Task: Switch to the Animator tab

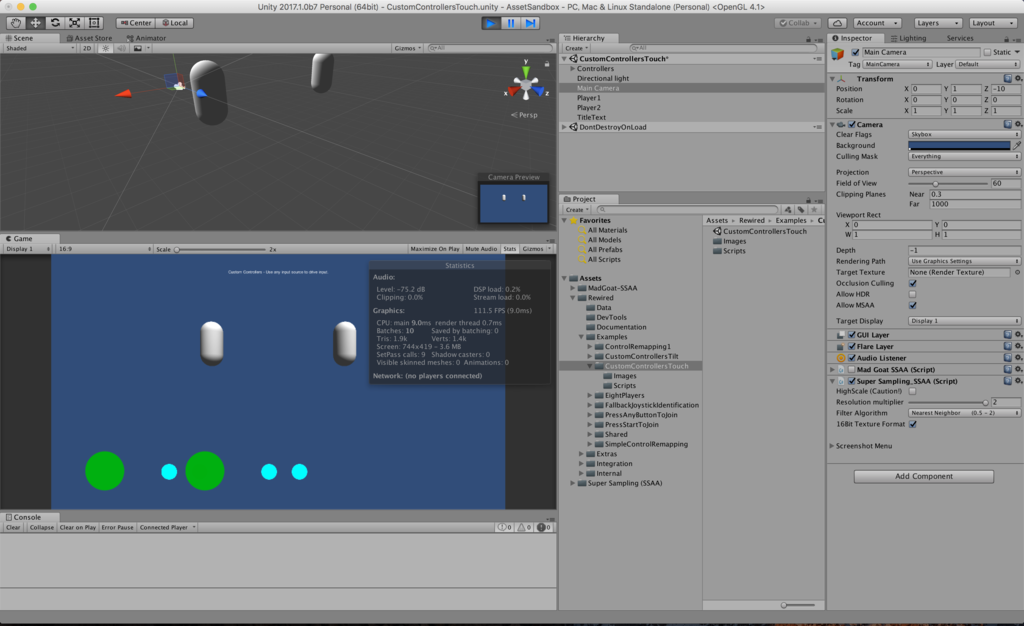Action: click(x=146, y=38)
